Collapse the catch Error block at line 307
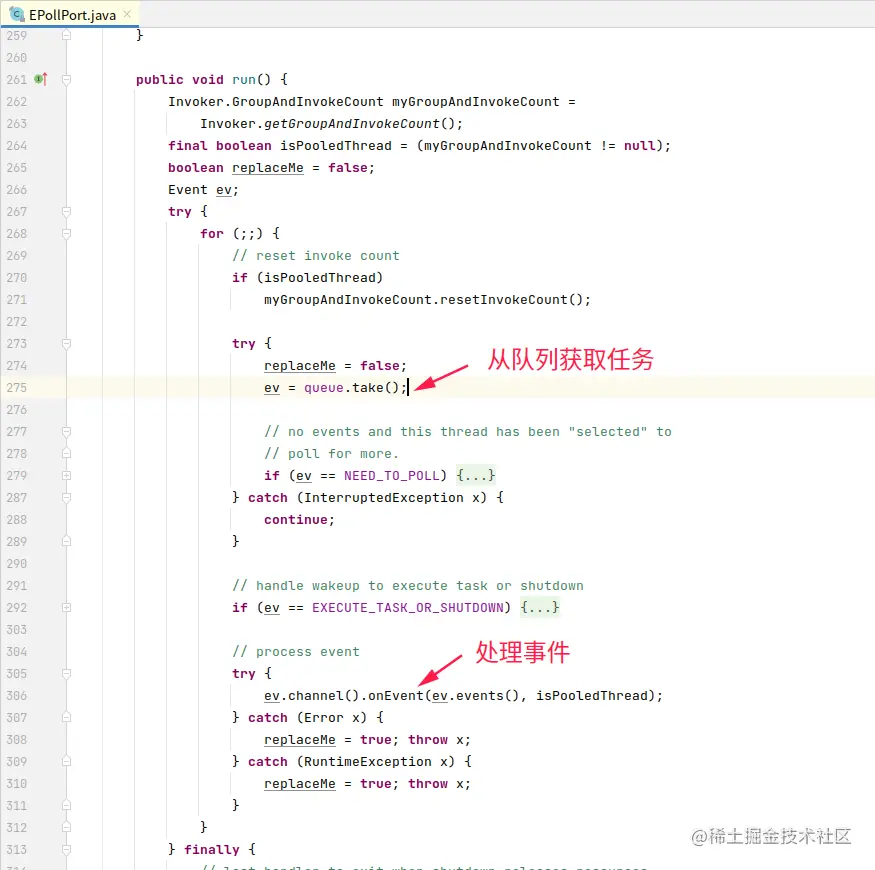875x870 pixels. (x=66, y=717)
